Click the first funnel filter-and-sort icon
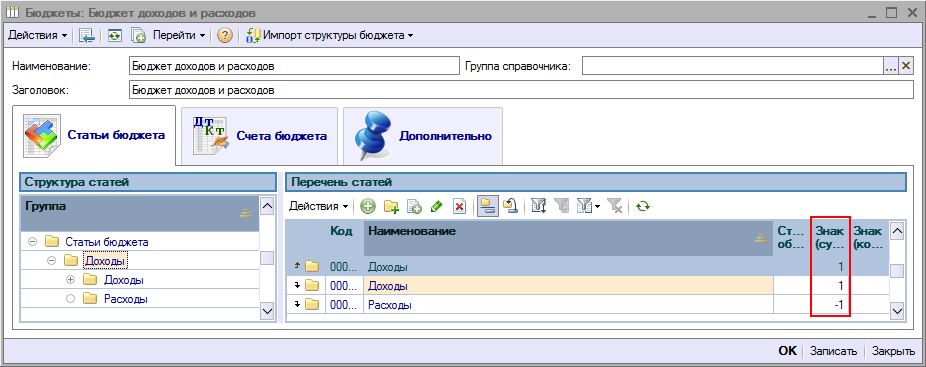Screen dimensions: 926x367 click(538, 206)
